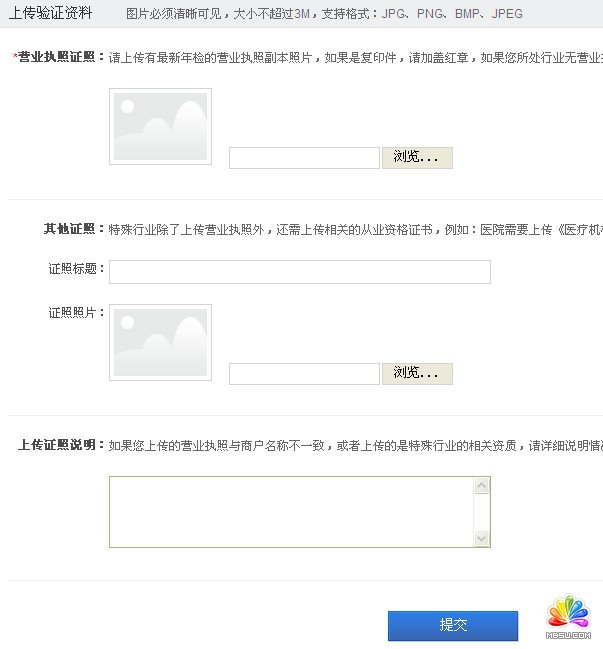Click the 营业执照证照 label

57,57
